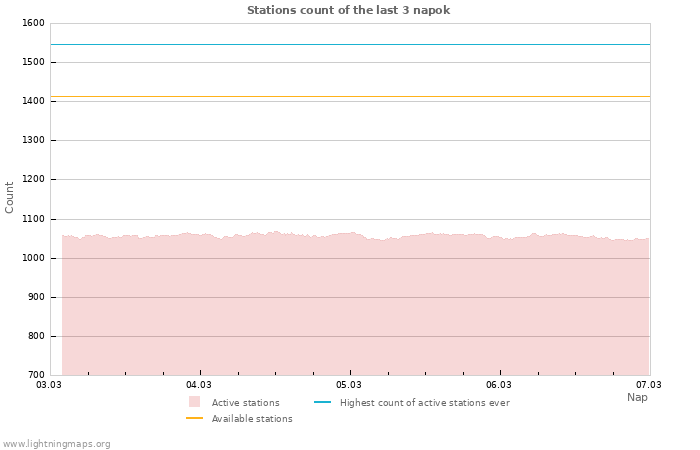Click the 07.03 x-axis date label
700x450 pixels.
[649, 384]
